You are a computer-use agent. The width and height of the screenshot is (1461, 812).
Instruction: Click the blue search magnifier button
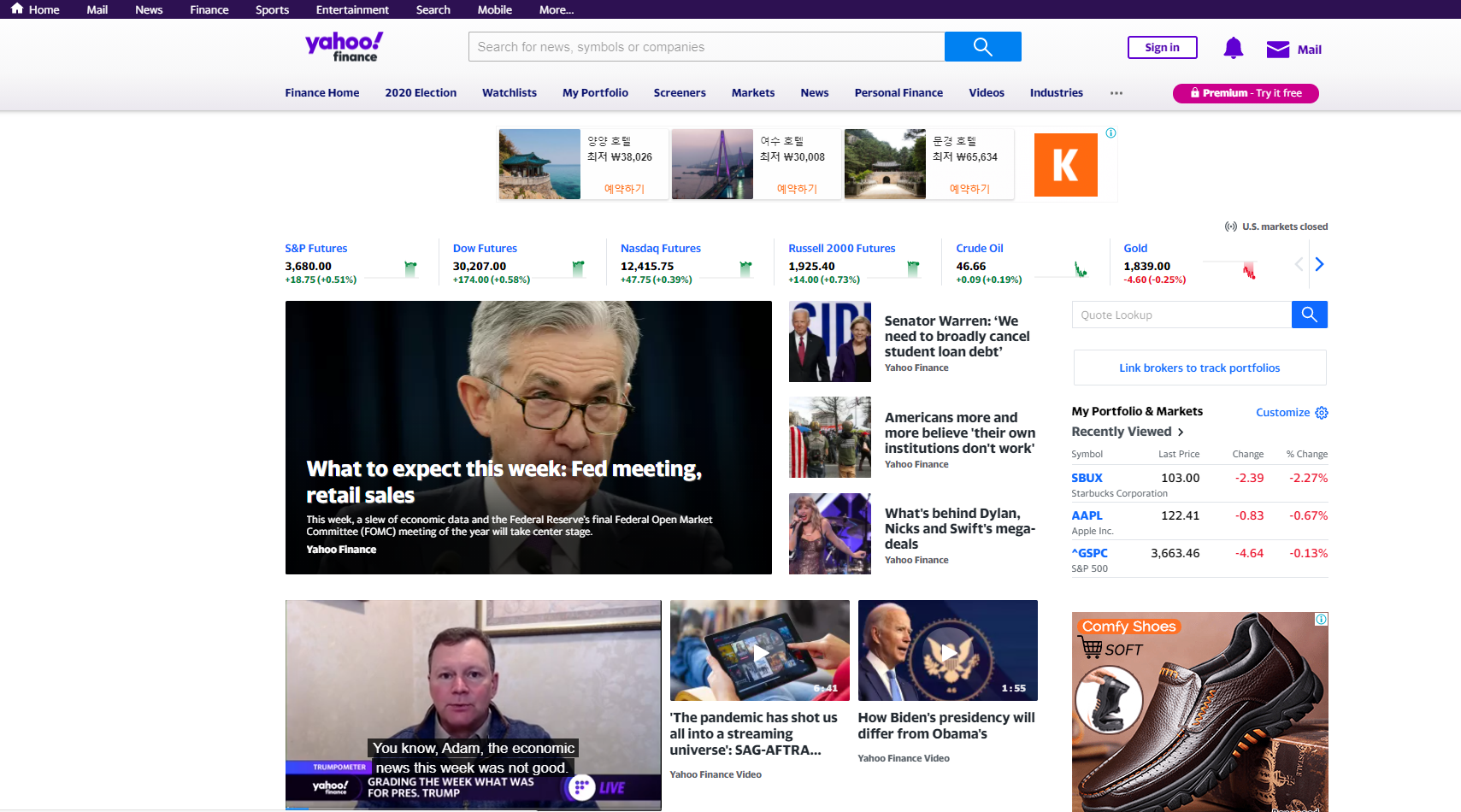[x=982, y=47]
